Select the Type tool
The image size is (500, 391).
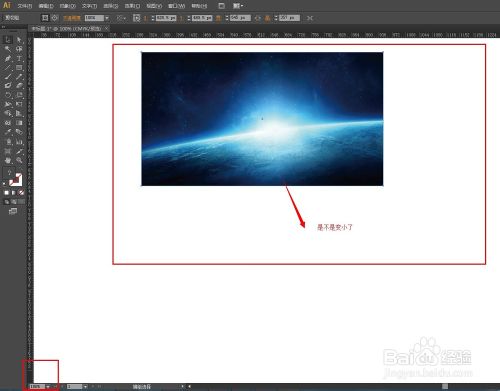click(x=19, y=59)
